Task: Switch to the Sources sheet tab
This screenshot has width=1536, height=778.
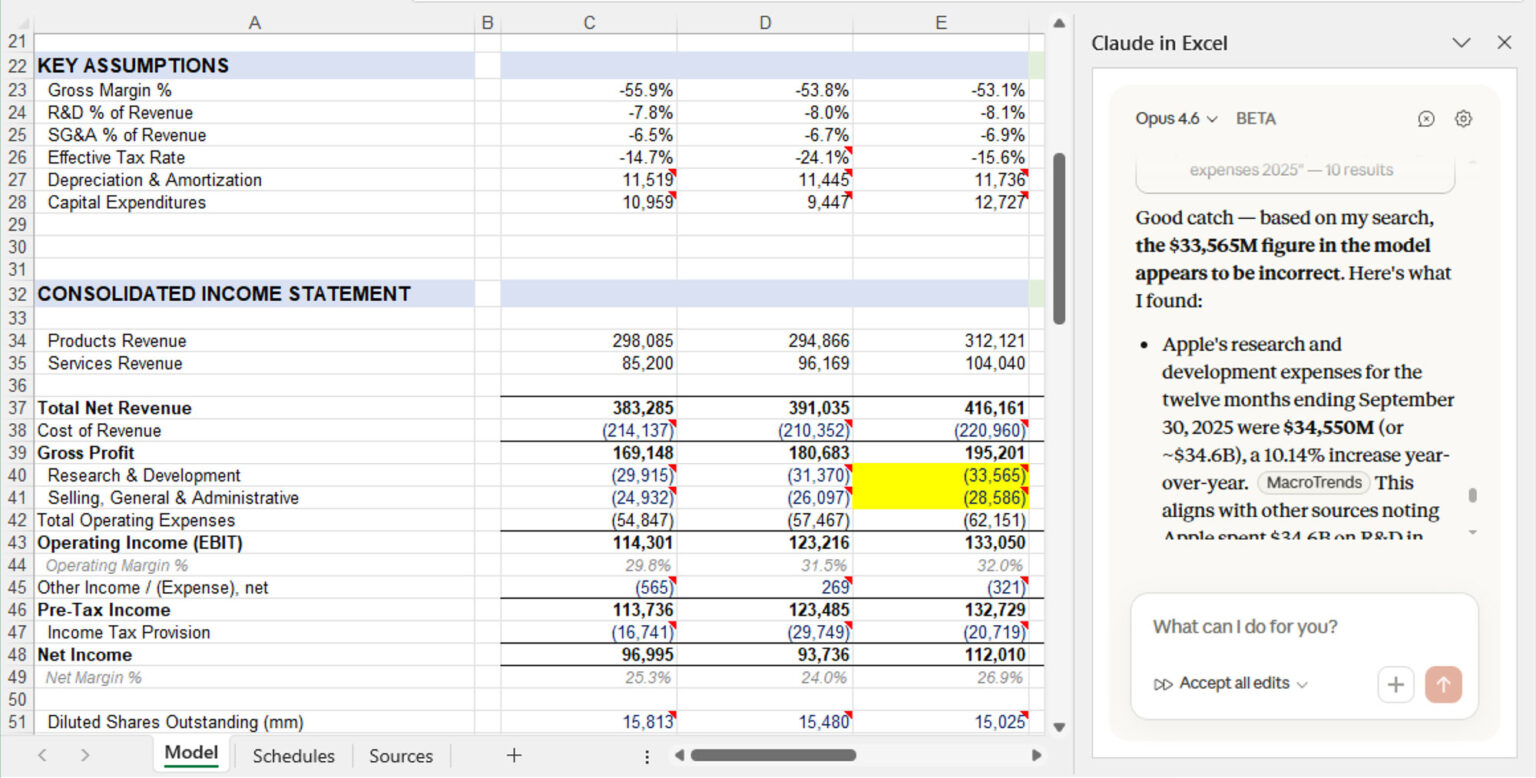Action: click(x=401, y=756)
